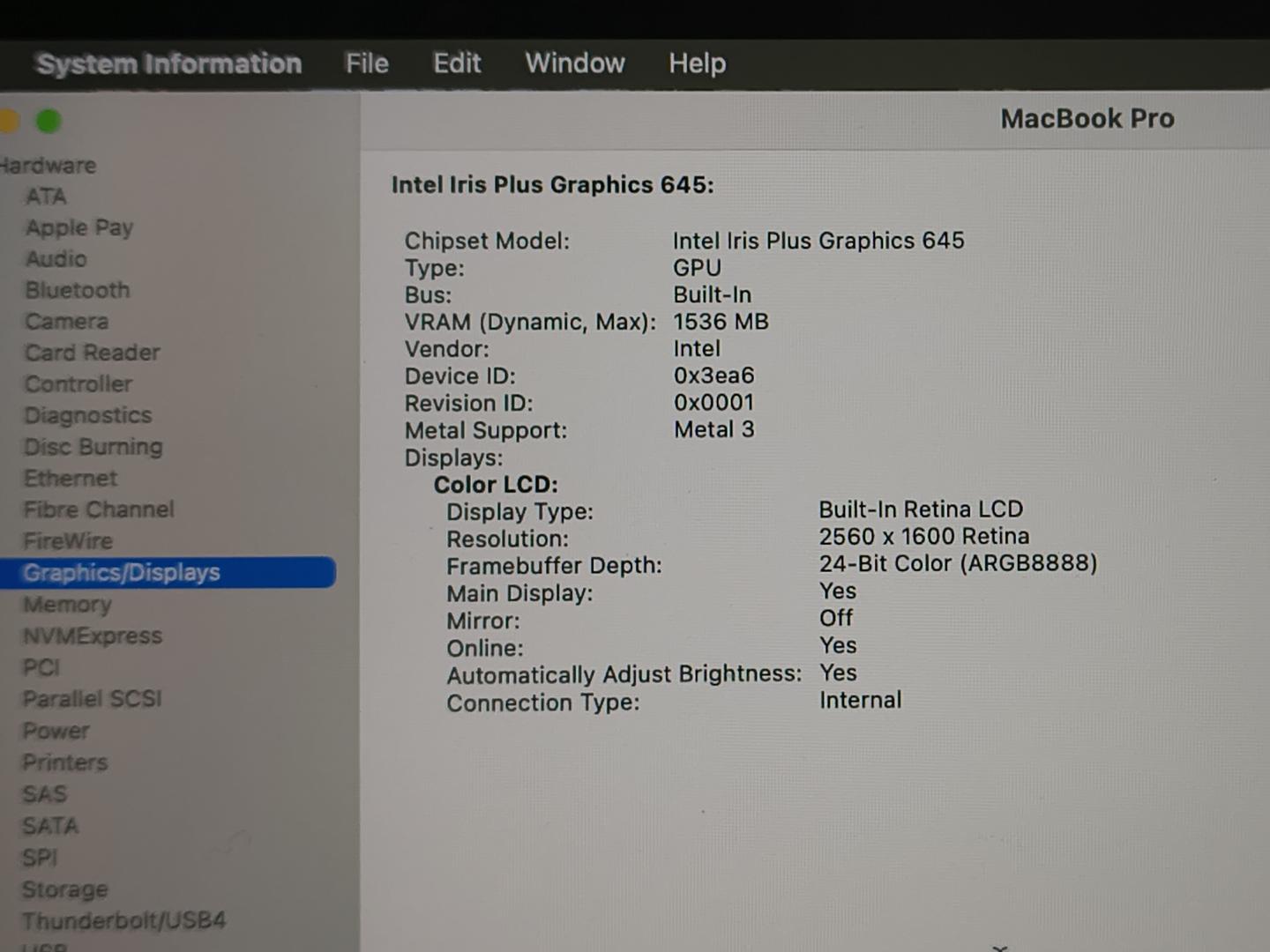Click the VRAM value '1536 MB'
The width and height of the screenshot is (1270, 952).
click(721, 322)
